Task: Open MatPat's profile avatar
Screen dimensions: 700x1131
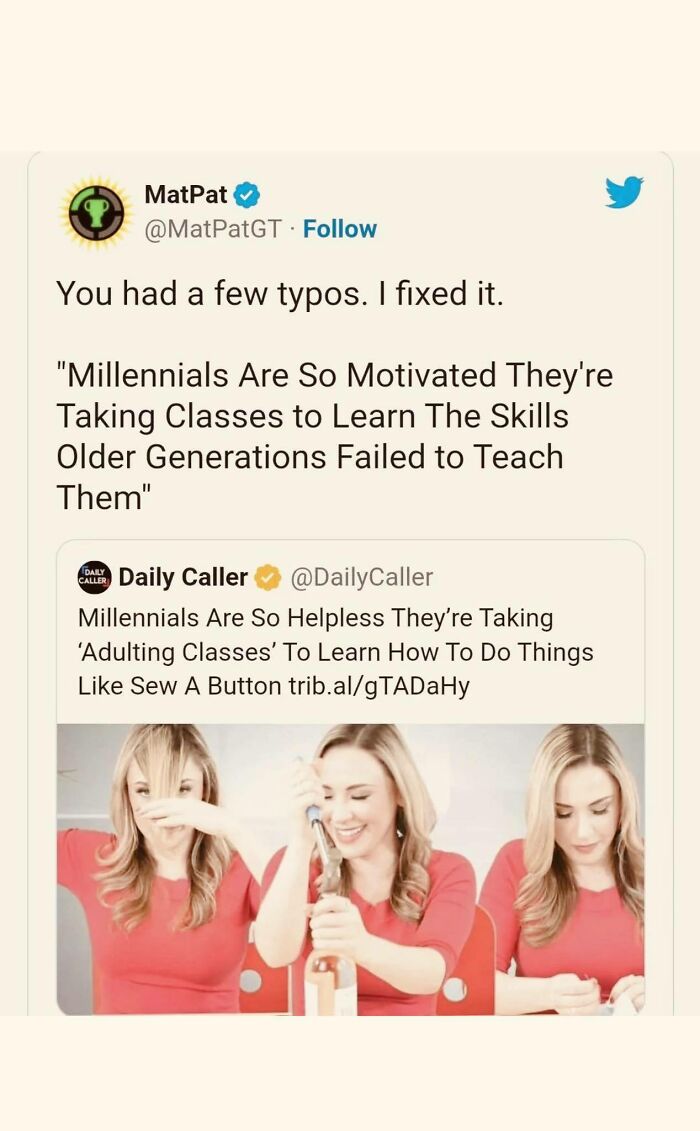Action: click(96, 213)
